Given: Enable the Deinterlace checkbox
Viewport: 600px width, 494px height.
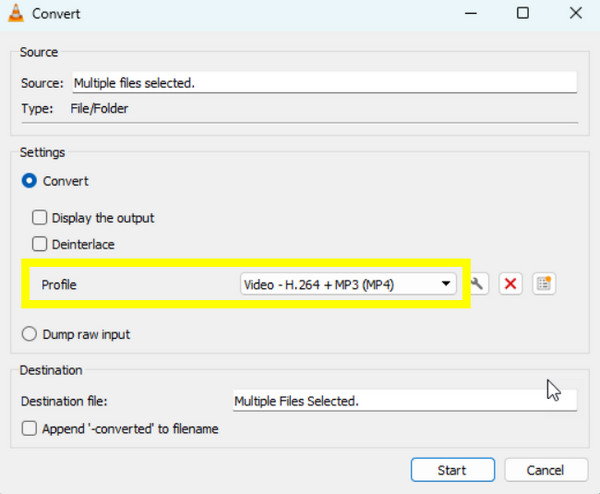Looking at the screenshot, I should (x=39, y=244).
